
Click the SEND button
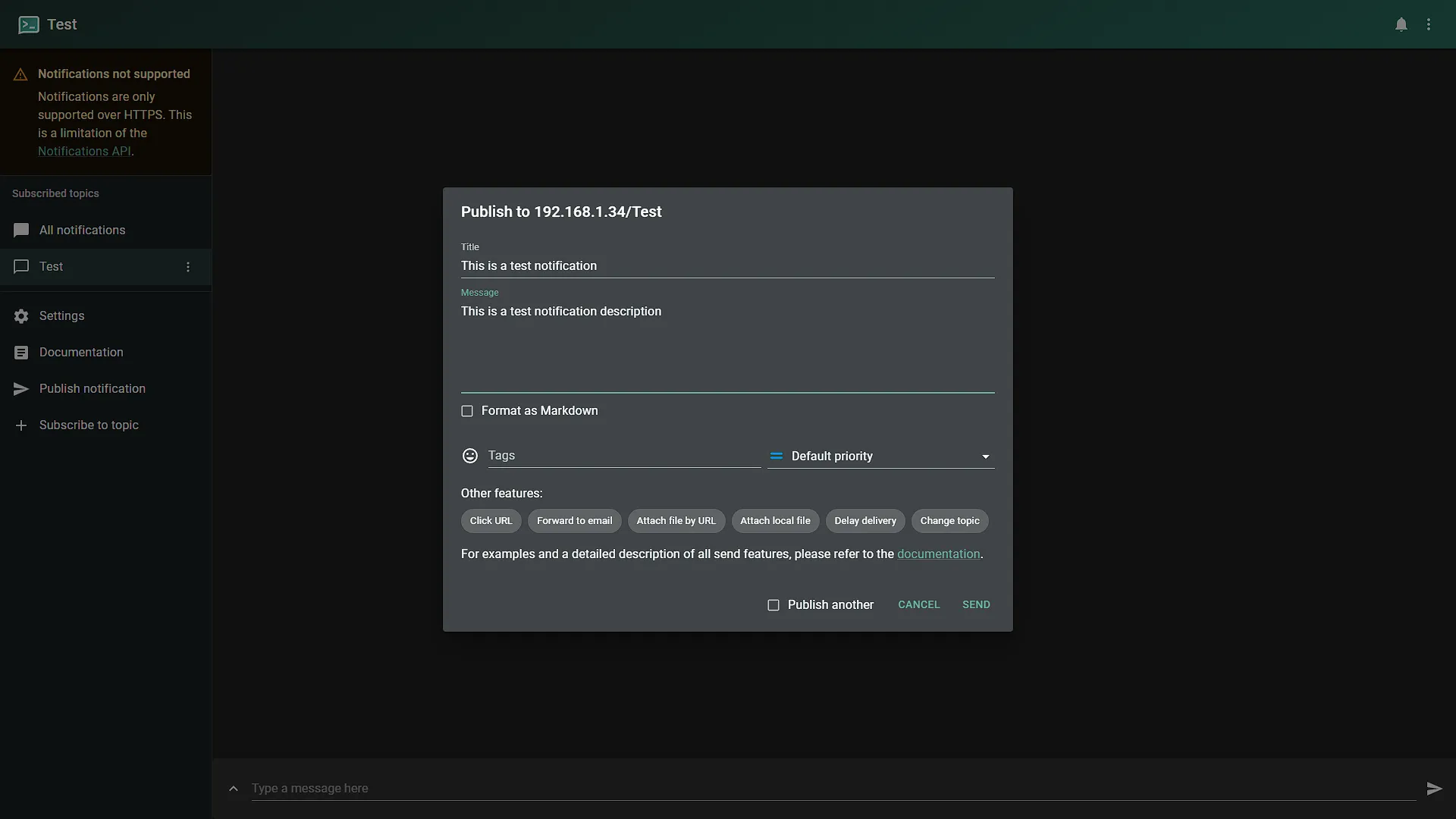[976, 605]
